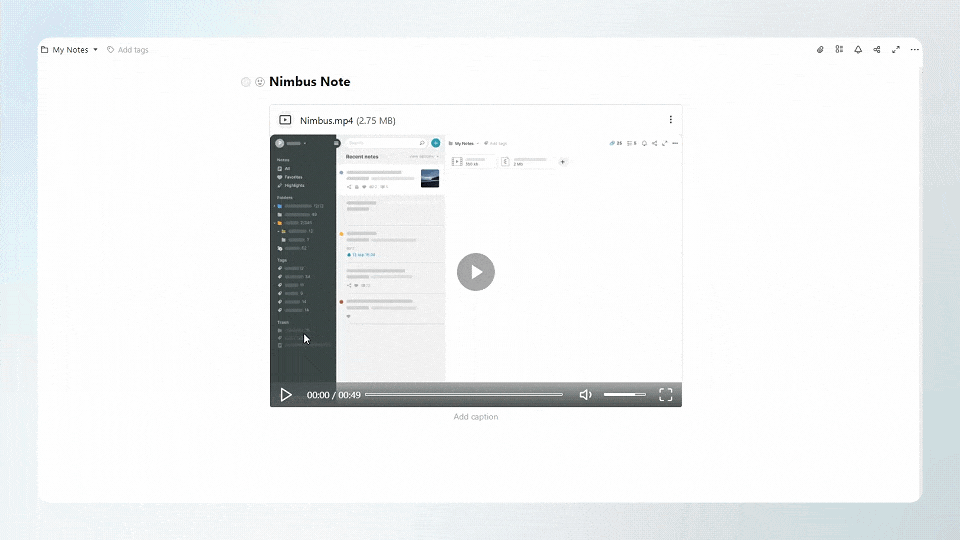Click the video progress seek bar
This screenshot has height=540, width=960.
click(x=463, y=395)
